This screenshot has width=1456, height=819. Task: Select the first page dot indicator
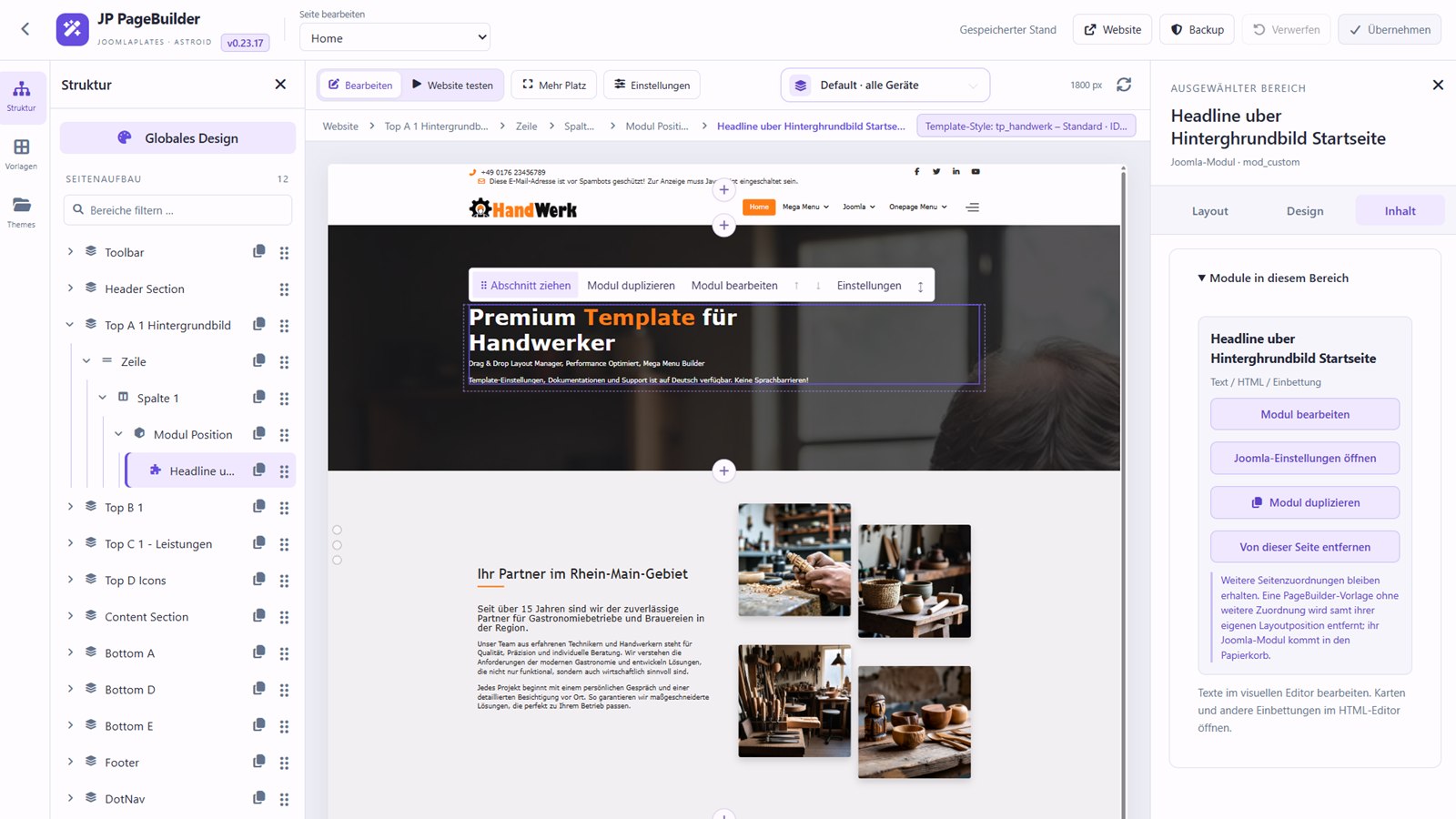337,530
